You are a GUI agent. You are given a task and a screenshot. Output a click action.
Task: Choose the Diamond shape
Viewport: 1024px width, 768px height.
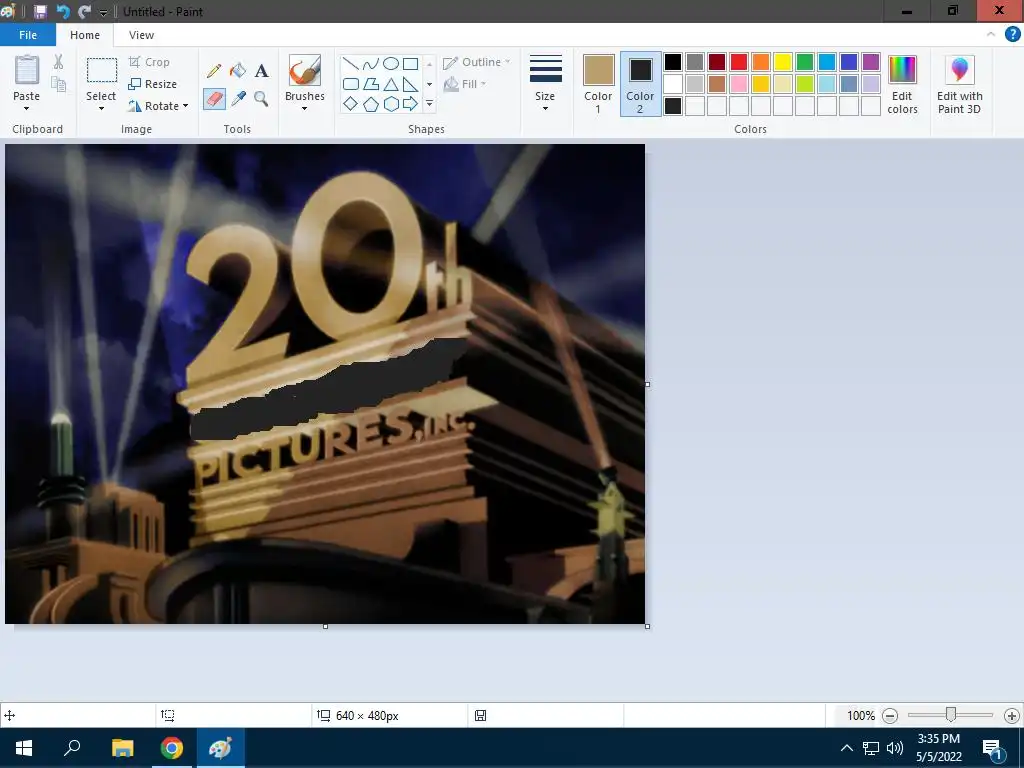pyautogui.click(x=351, y=104)
